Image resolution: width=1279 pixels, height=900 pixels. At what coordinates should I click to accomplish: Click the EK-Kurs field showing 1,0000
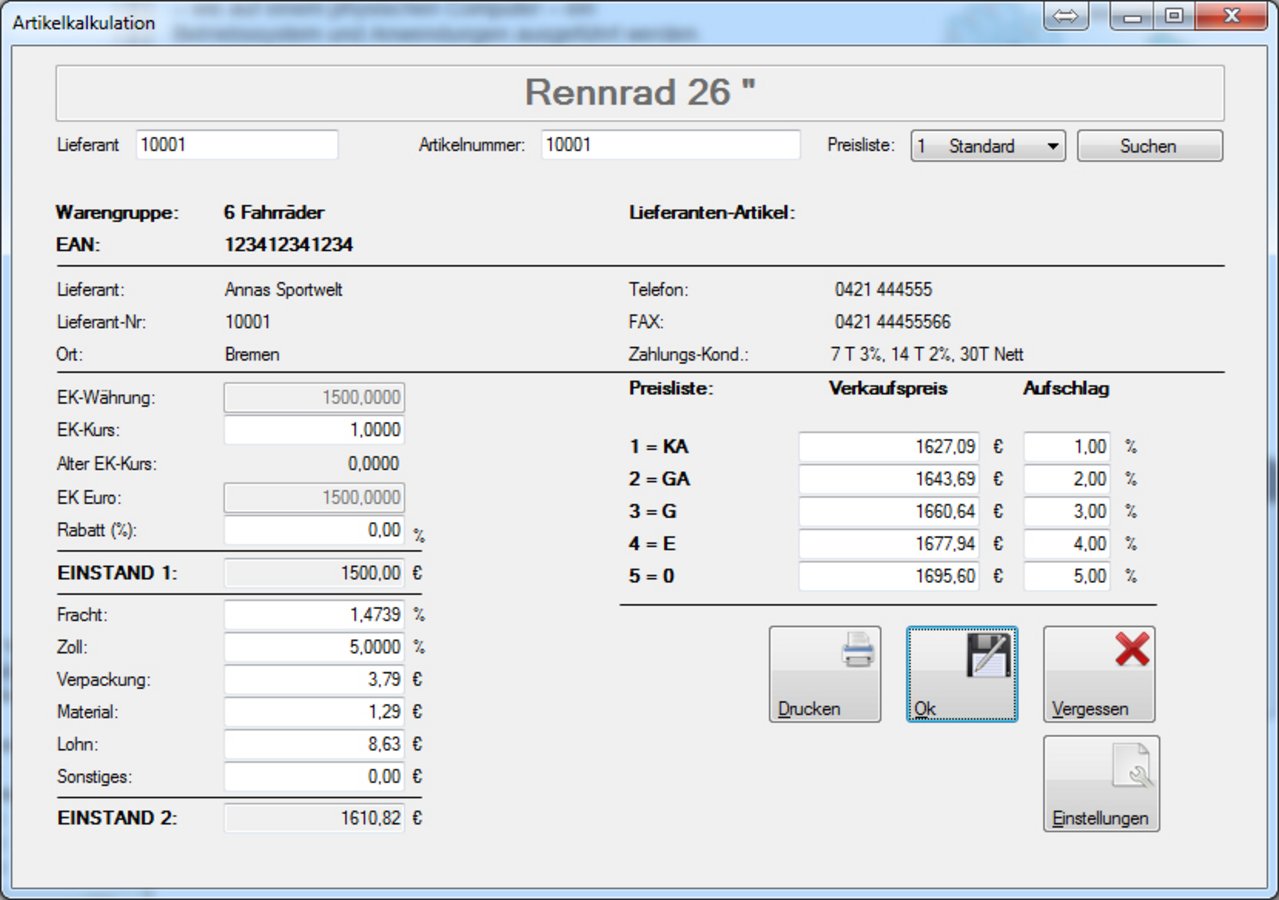(x=314, y=430)
